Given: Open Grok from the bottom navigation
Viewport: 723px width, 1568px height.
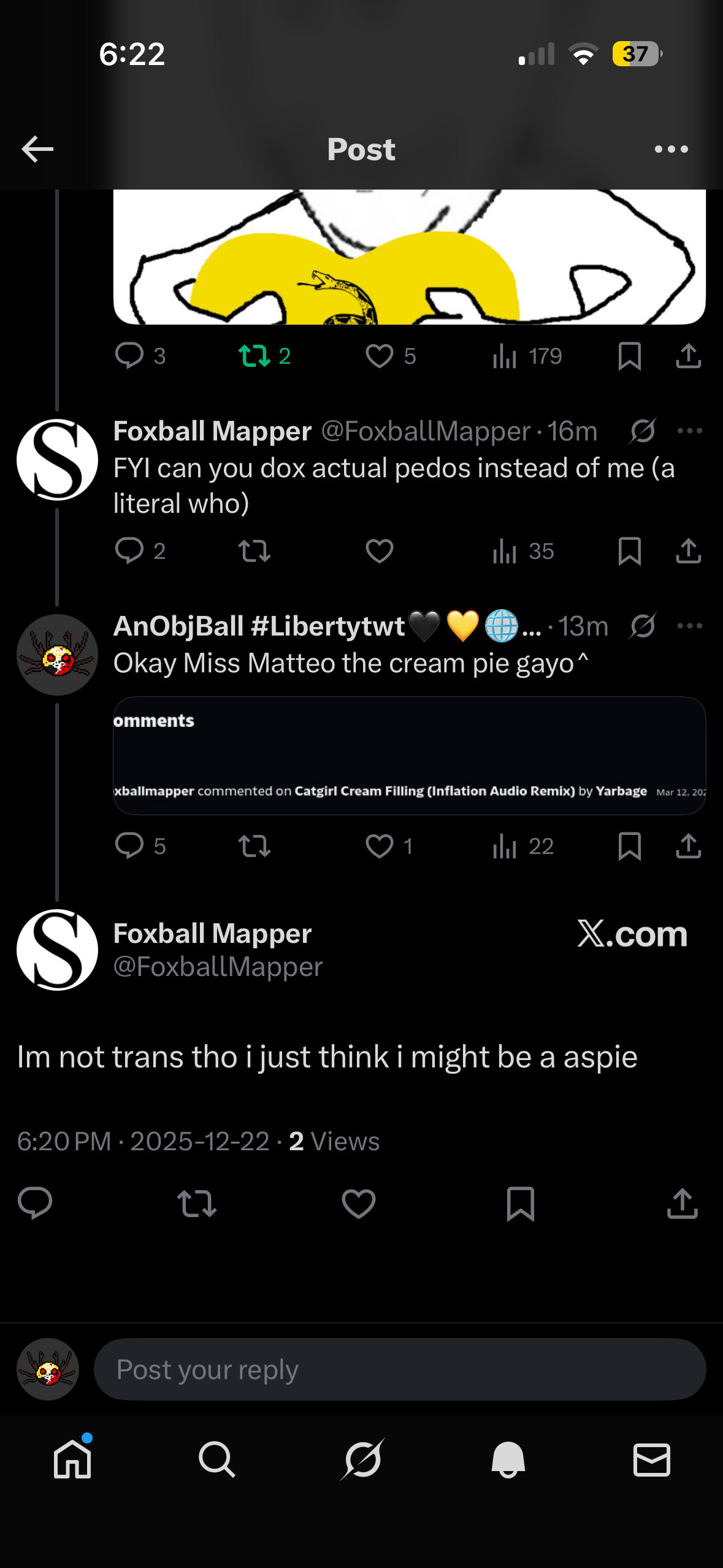Looking at the screenshot, I should tap(362, 1459).
